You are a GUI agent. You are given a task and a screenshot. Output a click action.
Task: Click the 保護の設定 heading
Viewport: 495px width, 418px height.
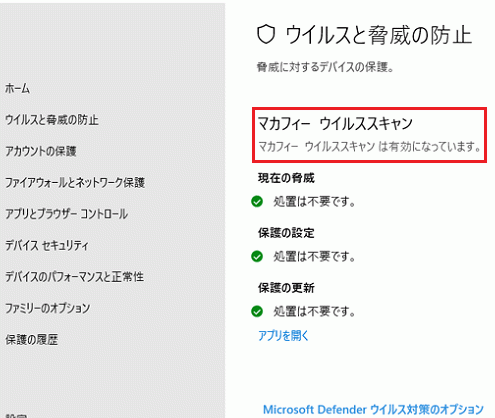point(286,233)
